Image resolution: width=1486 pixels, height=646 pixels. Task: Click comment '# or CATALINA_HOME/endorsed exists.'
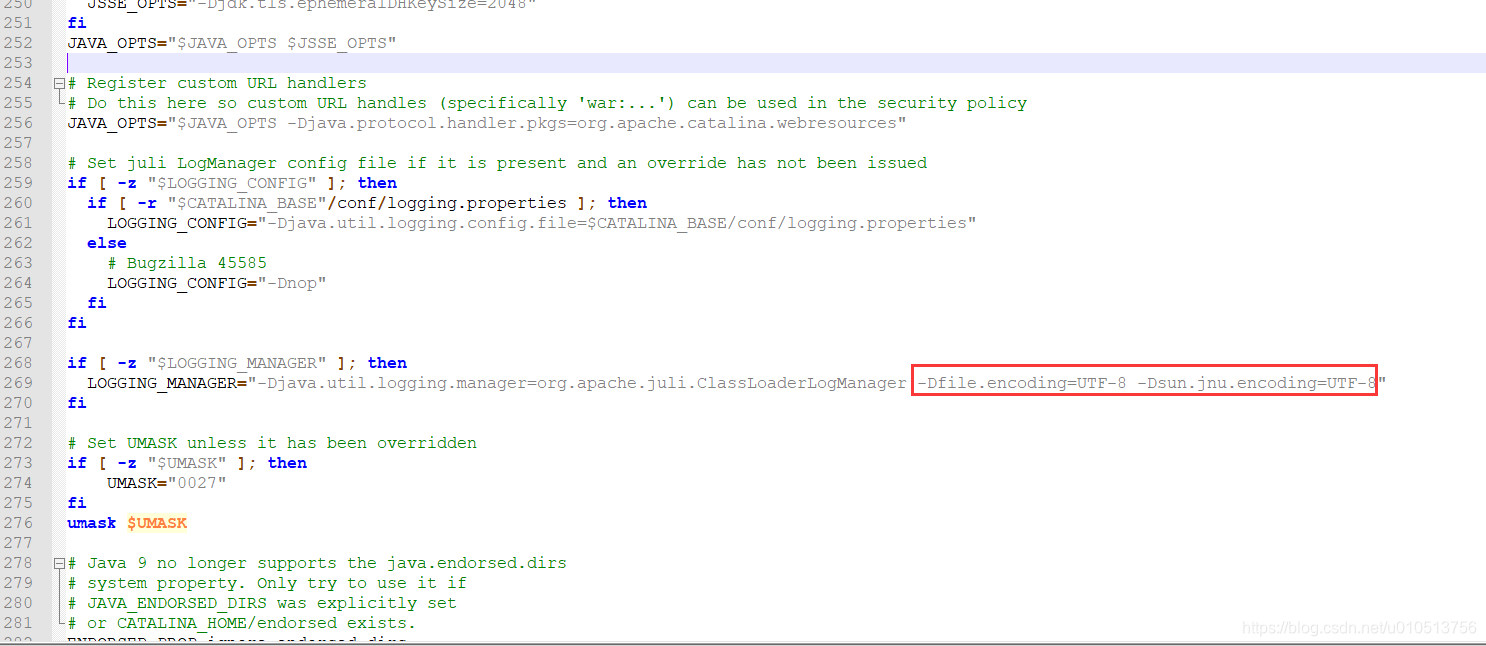242,623
